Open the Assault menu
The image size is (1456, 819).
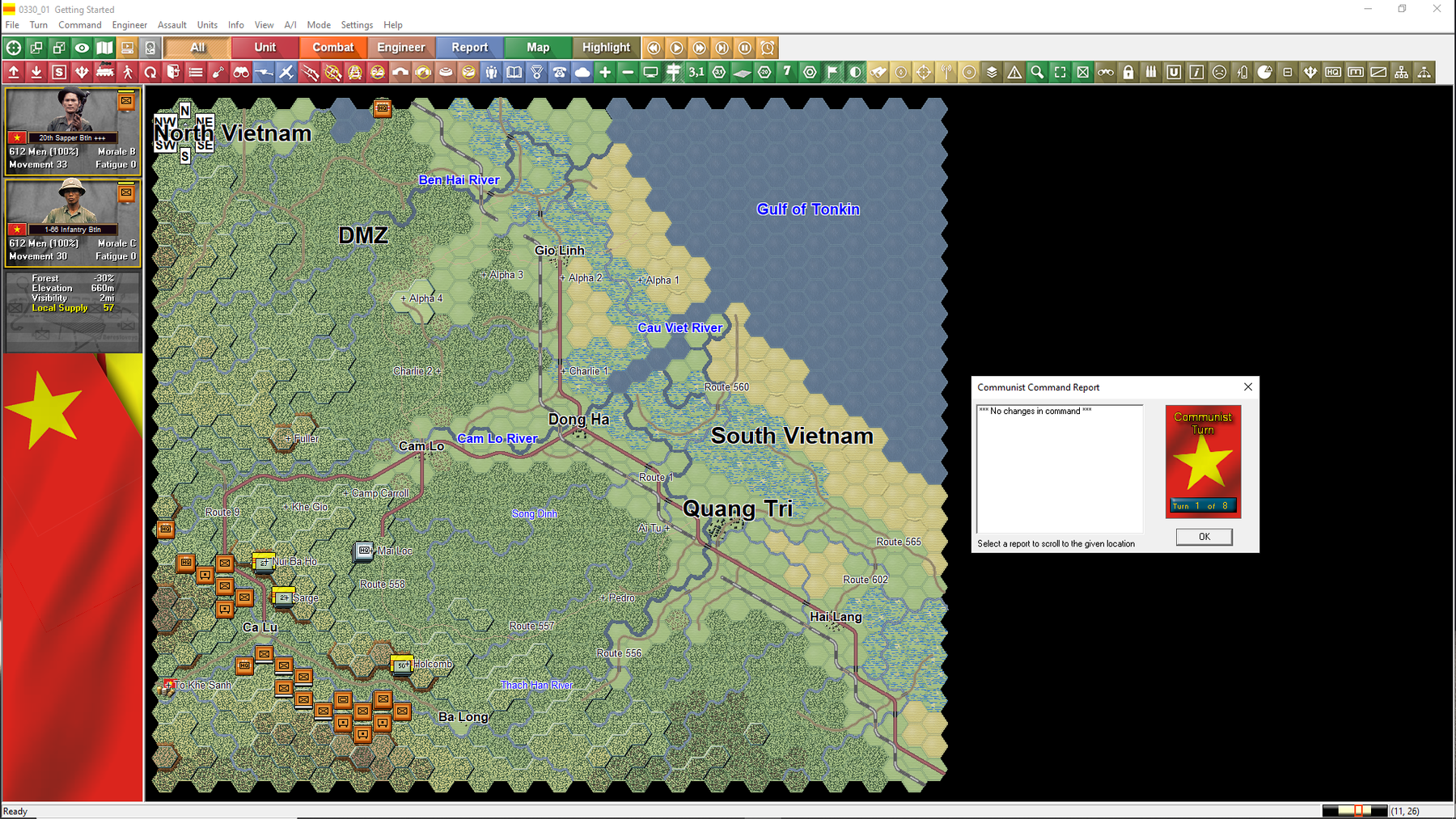171,25
